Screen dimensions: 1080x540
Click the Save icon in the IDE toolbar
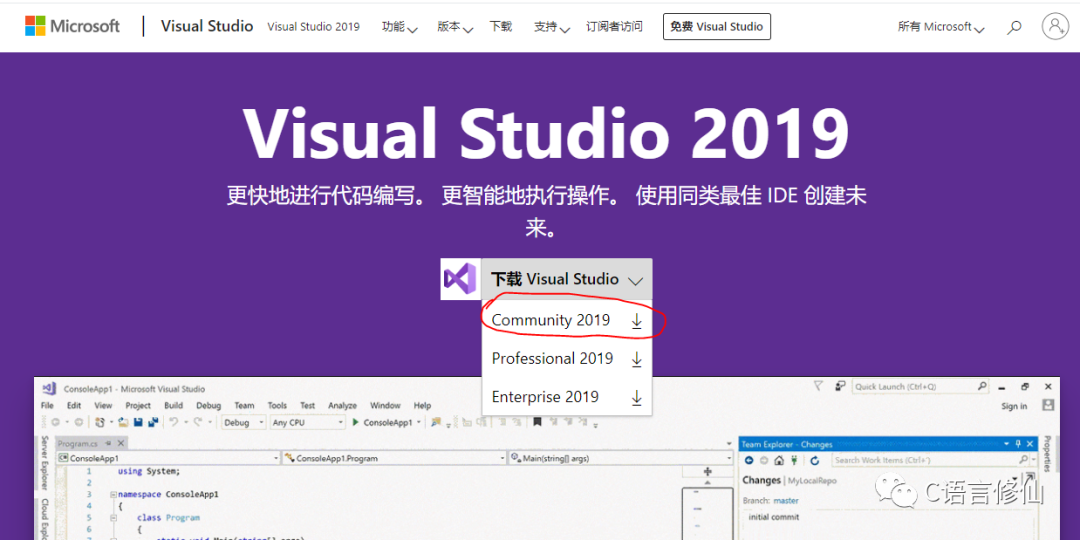[x=138, y=422]
